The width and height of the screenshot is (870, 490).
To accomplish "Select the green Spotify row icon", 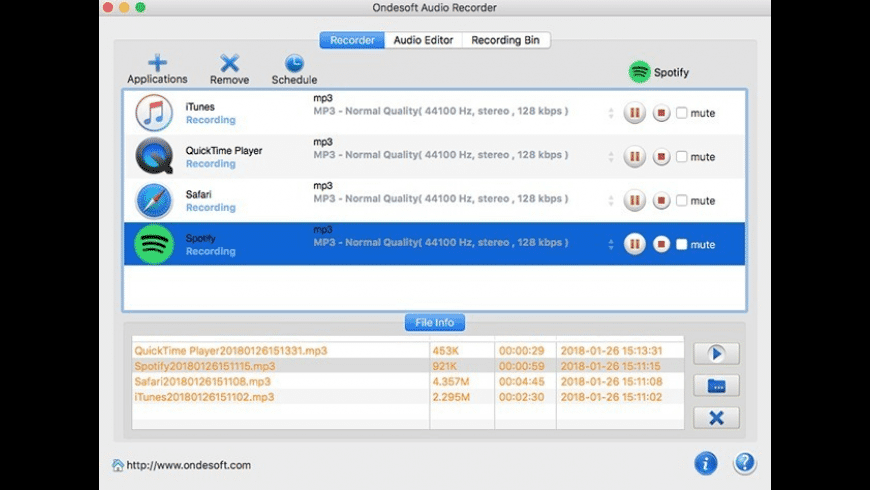I will pos(154,244).
